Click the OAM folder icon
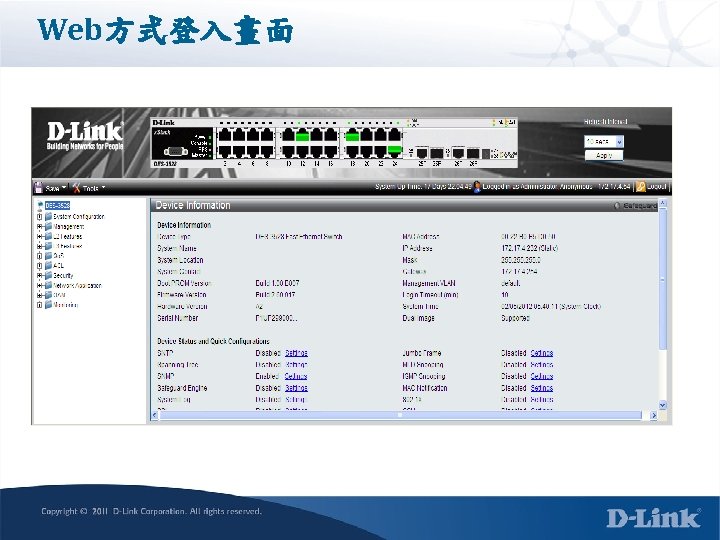This screenshot has height=540, width=720. [x=48, y=295]
